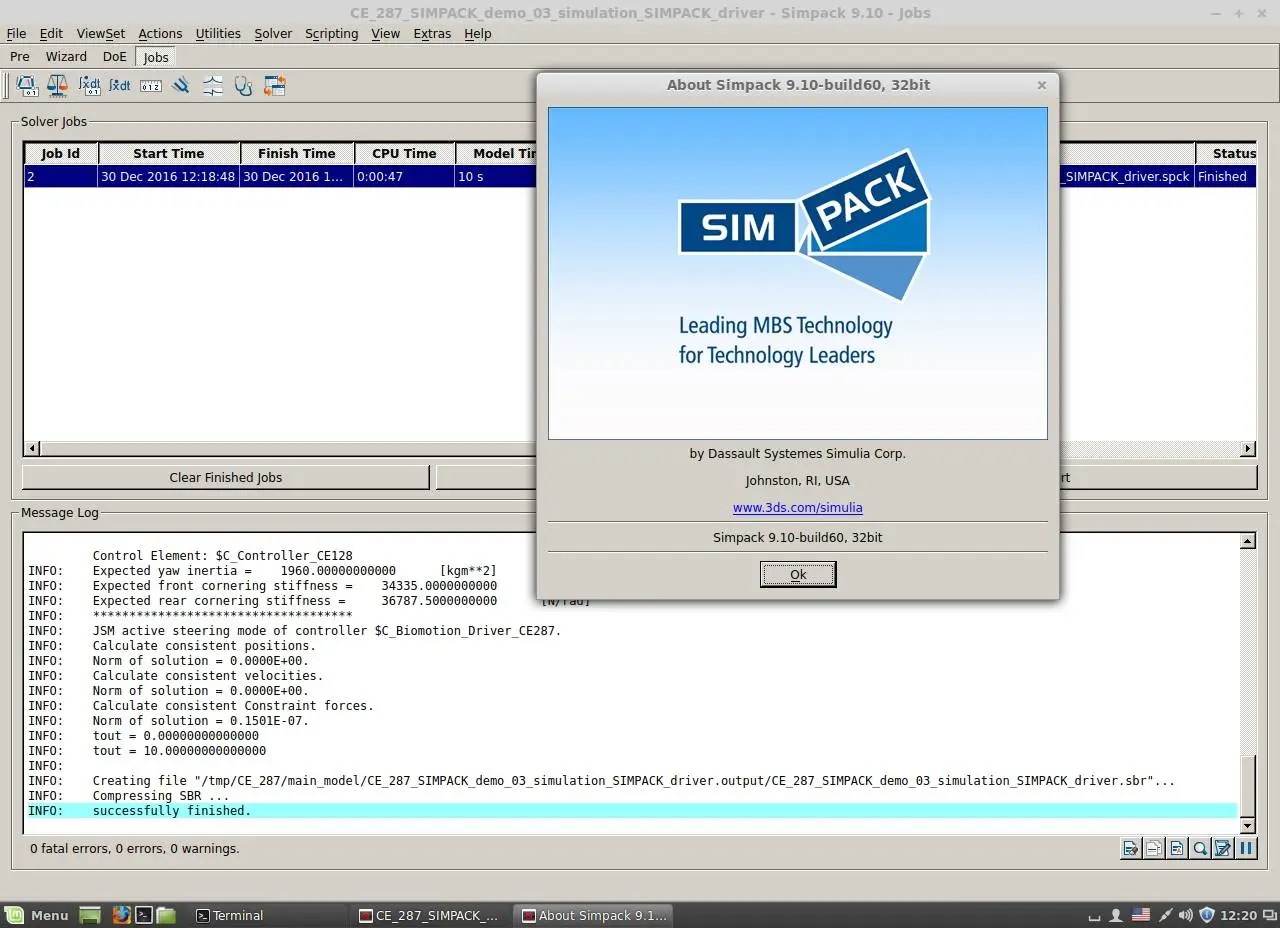
Task: Click the show desktop panel icon
Action: pos(90,915)
